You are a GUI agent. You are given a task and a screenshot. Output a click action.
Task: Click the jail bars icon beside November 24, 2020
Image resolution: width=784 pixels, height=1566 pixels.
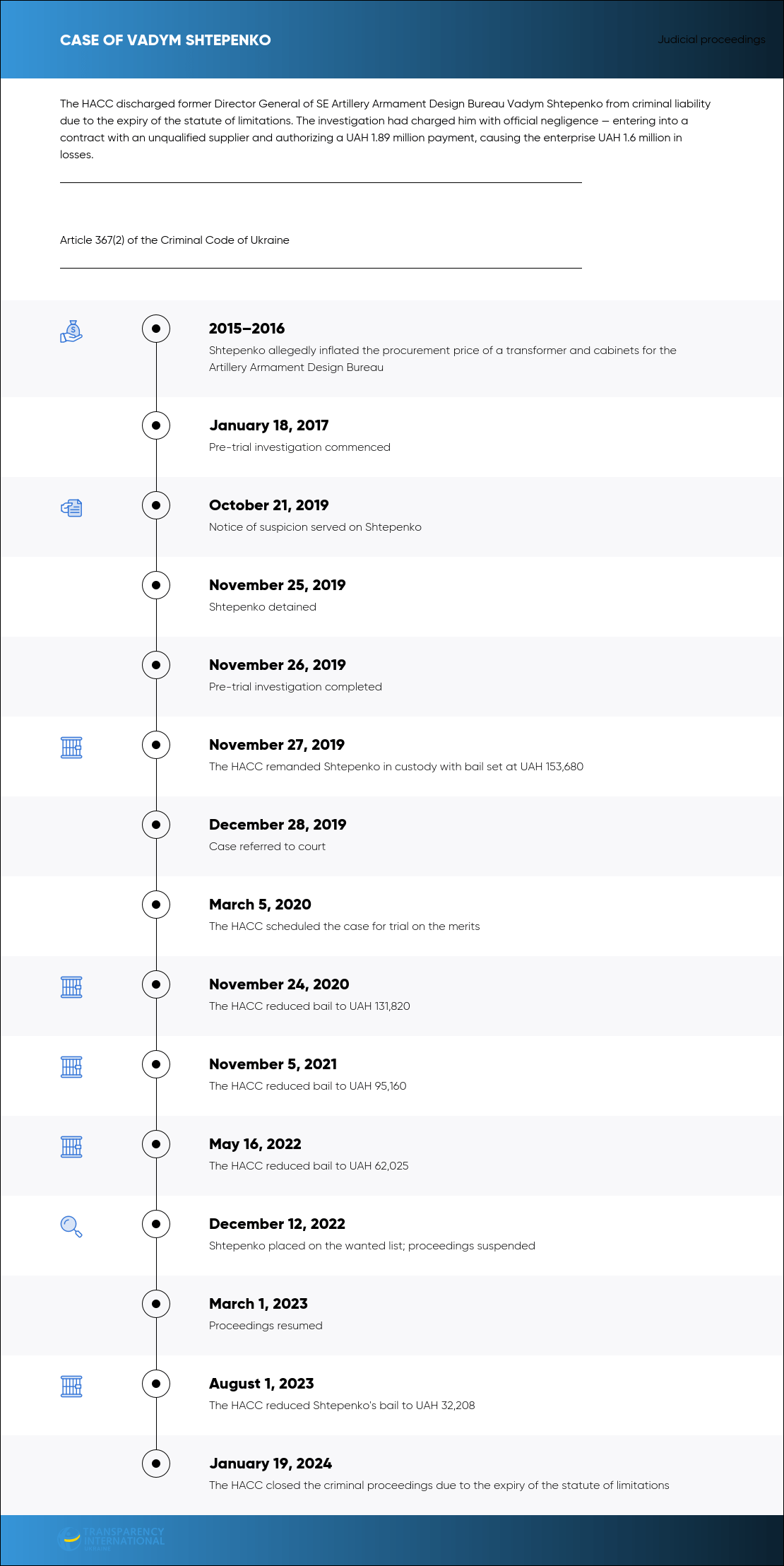pyautogui.click(x=71, y=987)
